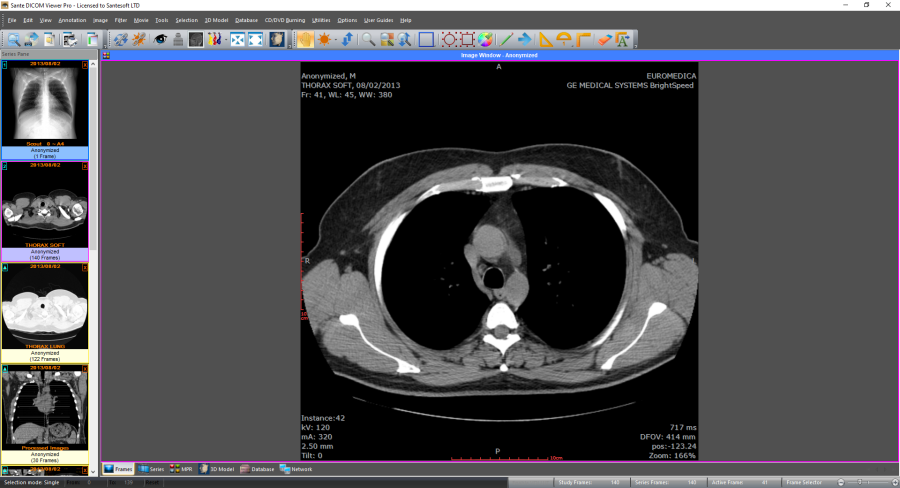Click the eraser annotation tool
Viewport: 900px width, 488px height.
tap(605, 39)
